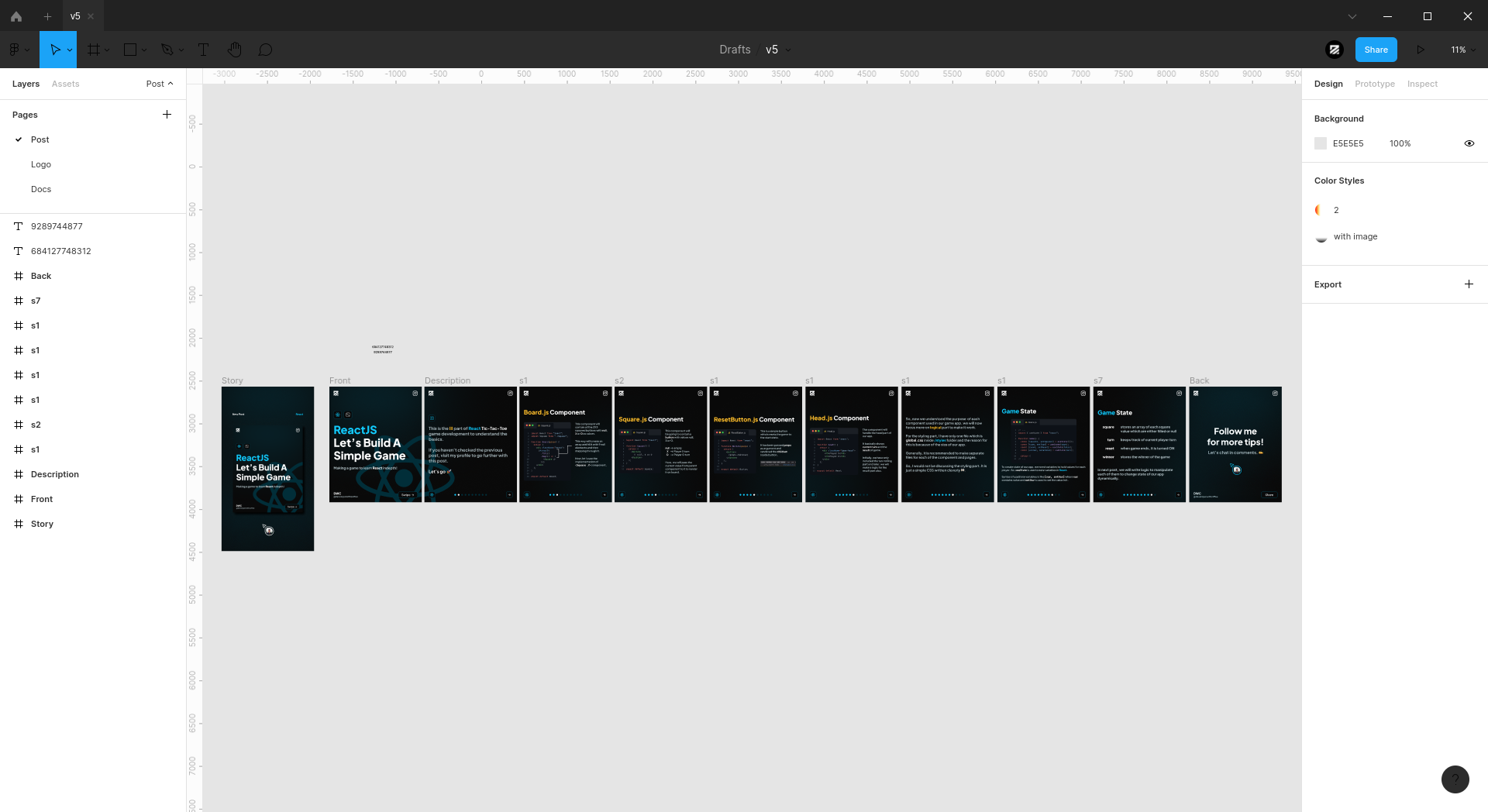This screenshot has width=1488, height=812.
Task: Open the zoom level 11% dropdown
Action: (x=1463, y=50)
